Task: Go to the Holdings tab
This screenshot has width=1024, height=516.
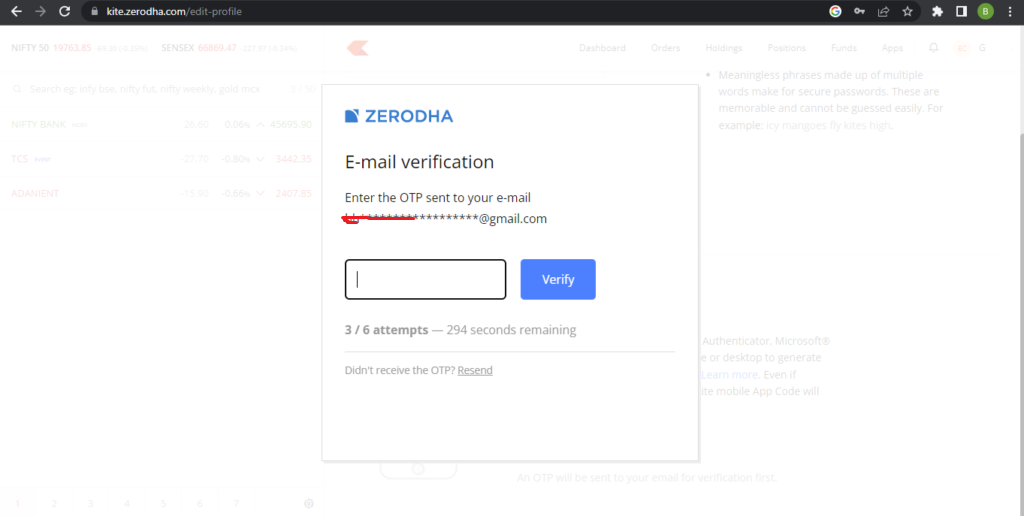Action: (x=724, y=48)
